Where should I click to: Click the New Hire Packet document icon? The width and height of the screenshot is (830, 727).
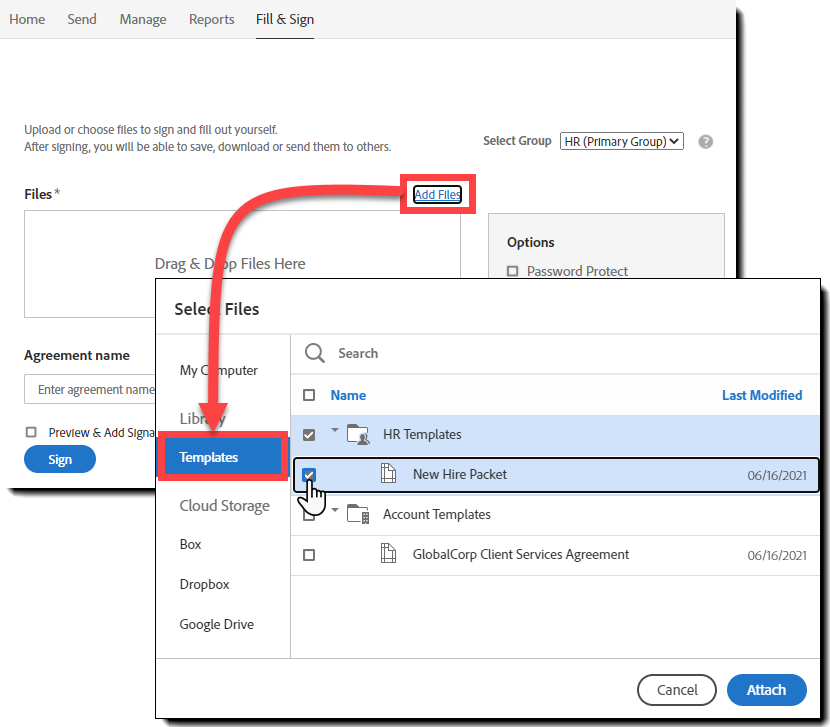(389, 473)
